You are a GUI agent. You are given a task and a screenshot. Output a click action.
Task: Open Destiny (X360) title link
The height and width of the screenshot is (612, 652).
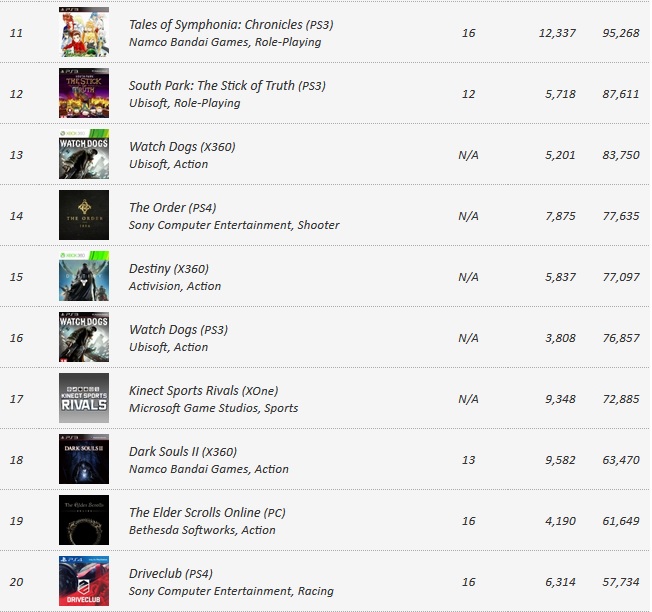point(169,269)
